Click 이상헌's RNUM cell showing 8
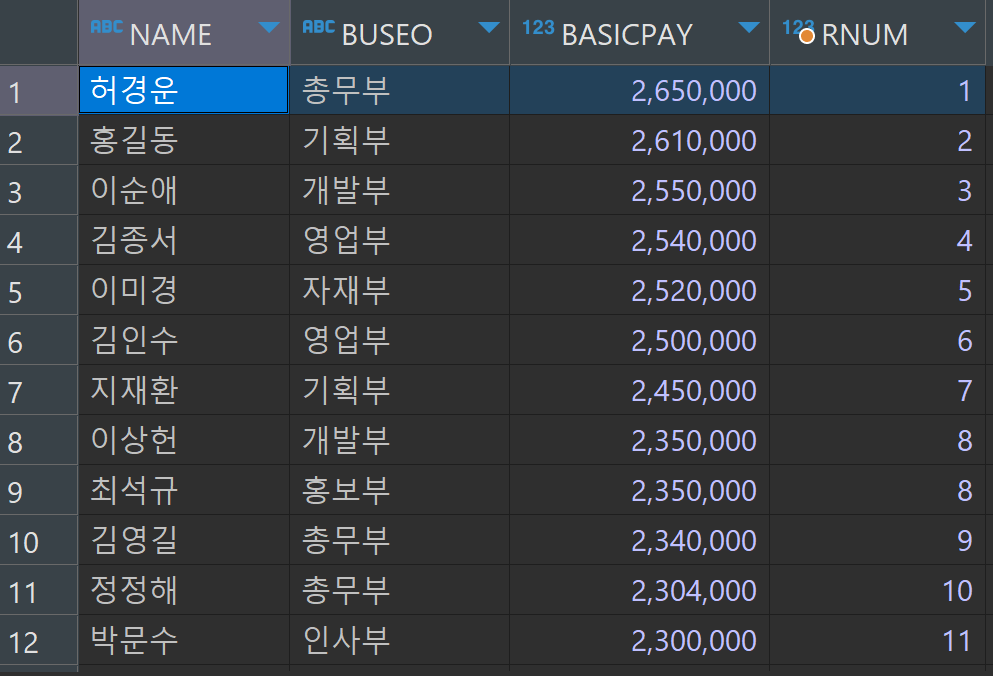The height and width of the screenshot is (676, 993). (878, 441)
